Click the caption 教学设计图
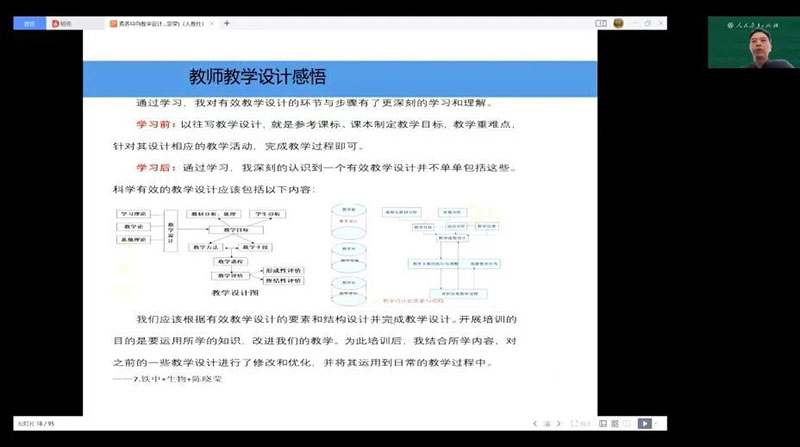This screenshot has height=447, width=800. (235, 293)
